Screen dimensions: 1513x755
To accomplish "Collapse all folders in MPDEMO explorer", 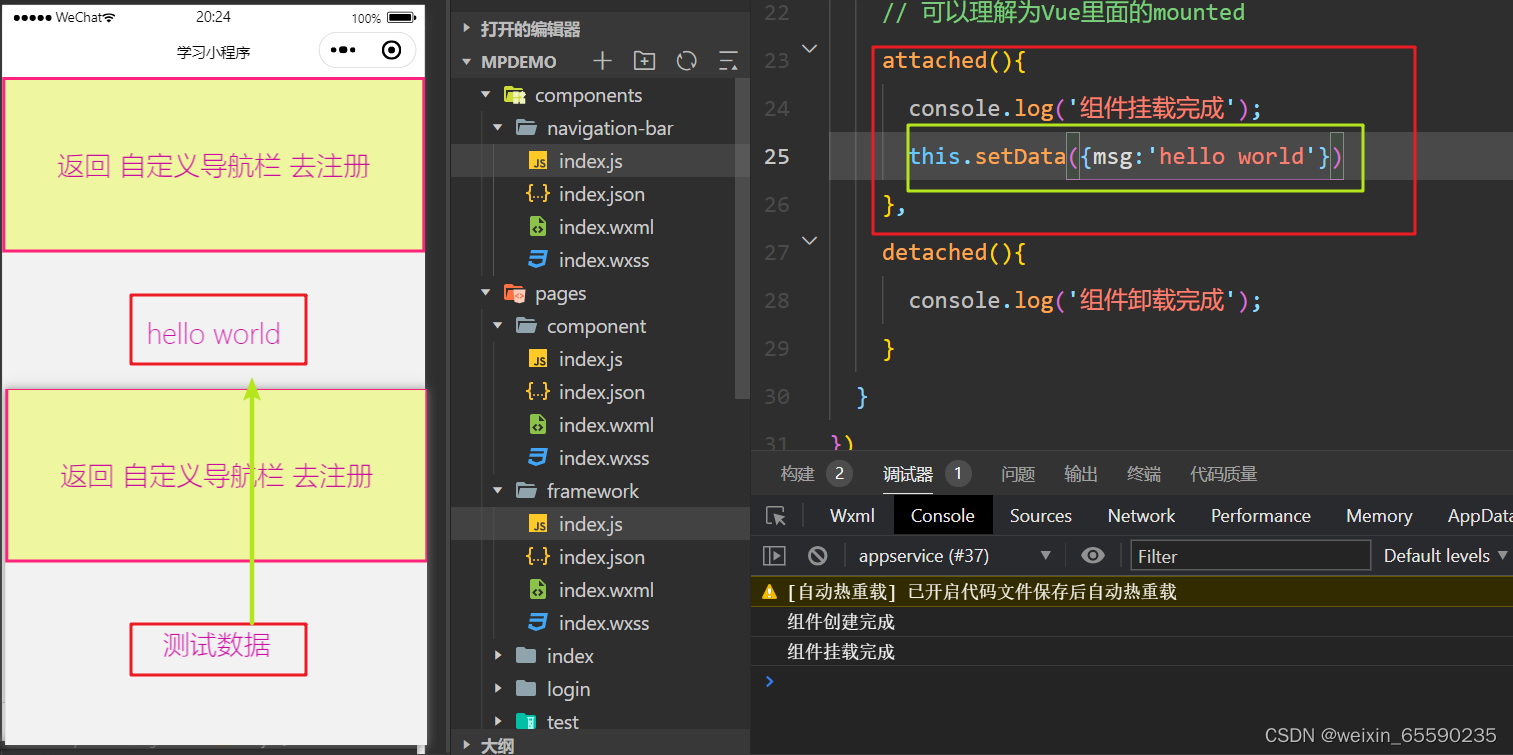I will coord(728,61).
